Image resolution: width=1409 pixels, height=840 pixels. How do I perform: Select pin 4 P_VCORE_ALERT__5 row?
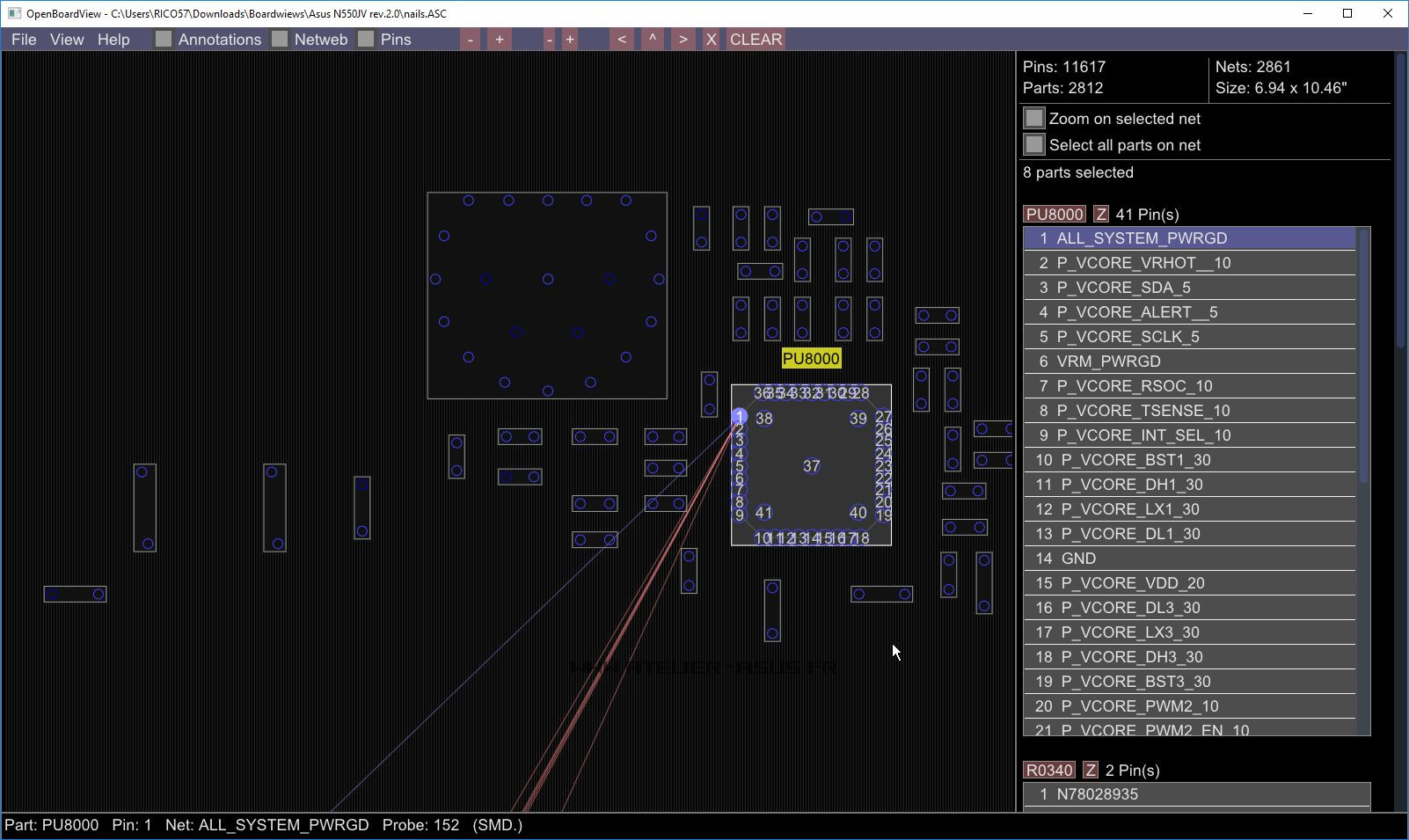tap(1190, 312)
